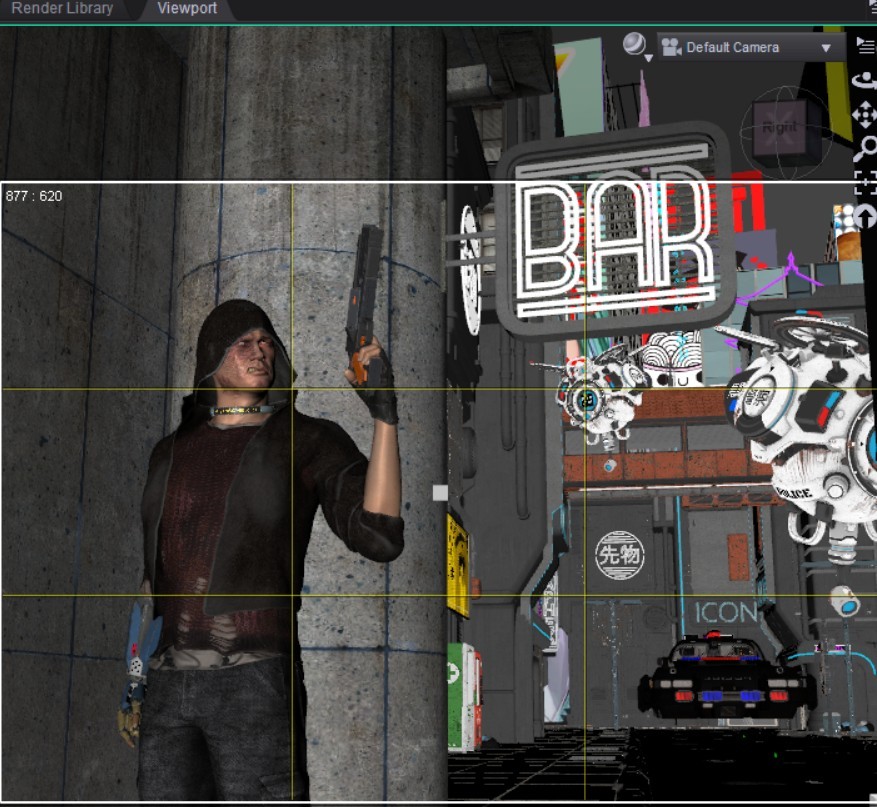The width and height of the screenshot is (877, 807).
Task: Activate the zoom magnifier camera control
Action: coord(866,149)
